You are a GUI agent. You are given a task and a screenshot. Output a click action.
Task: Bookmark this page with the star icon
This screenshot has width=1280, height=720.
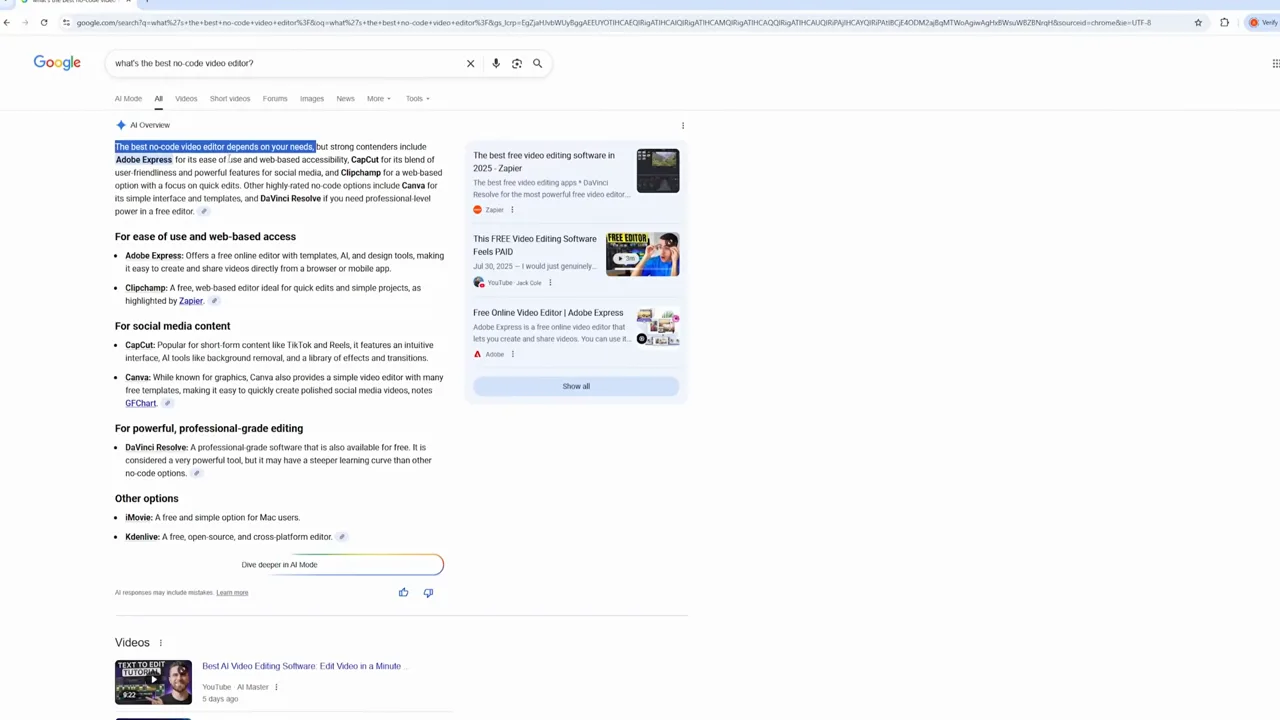(x=1198, y=22)
